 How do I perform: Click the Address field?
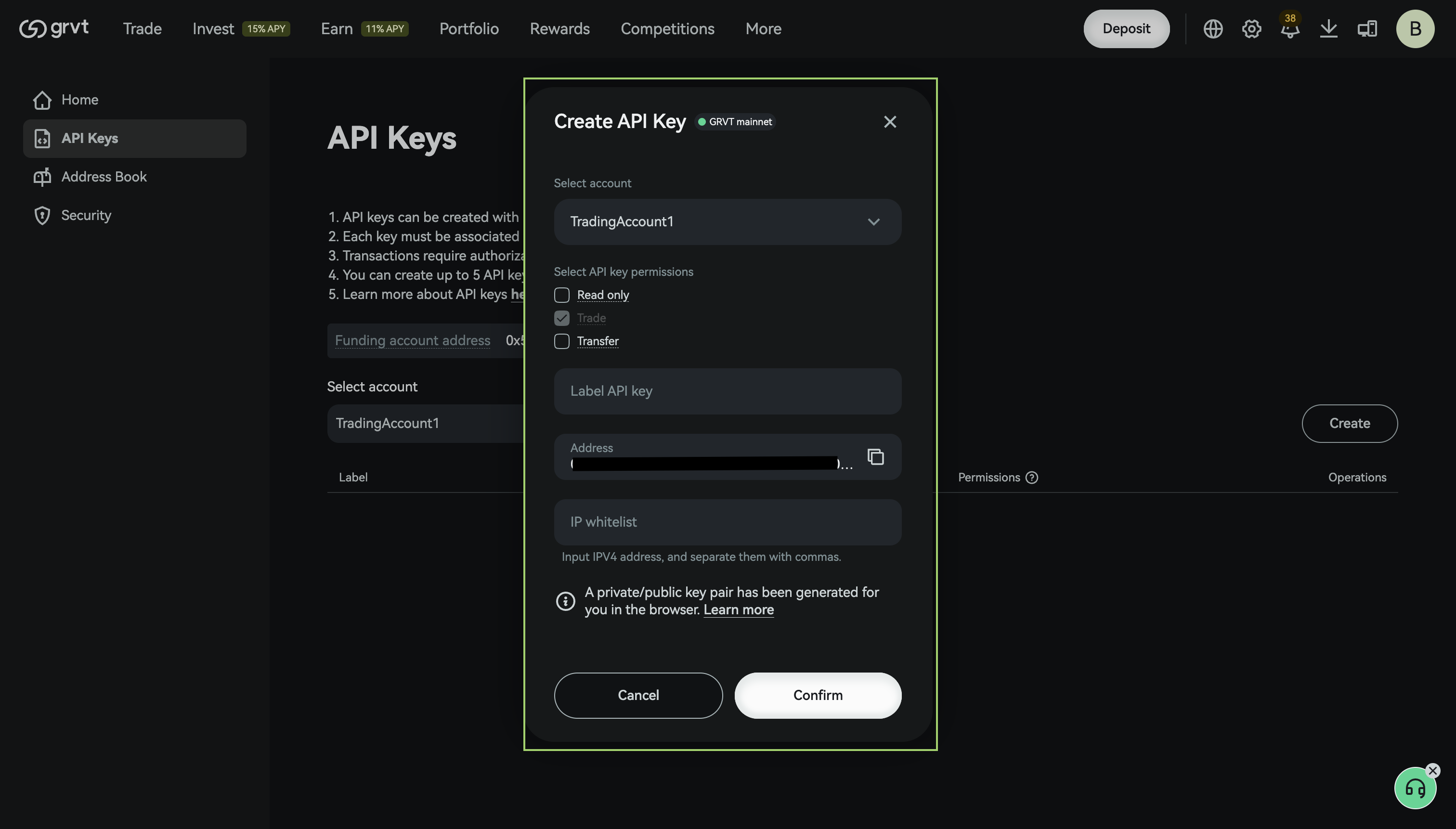click(727, 457)
